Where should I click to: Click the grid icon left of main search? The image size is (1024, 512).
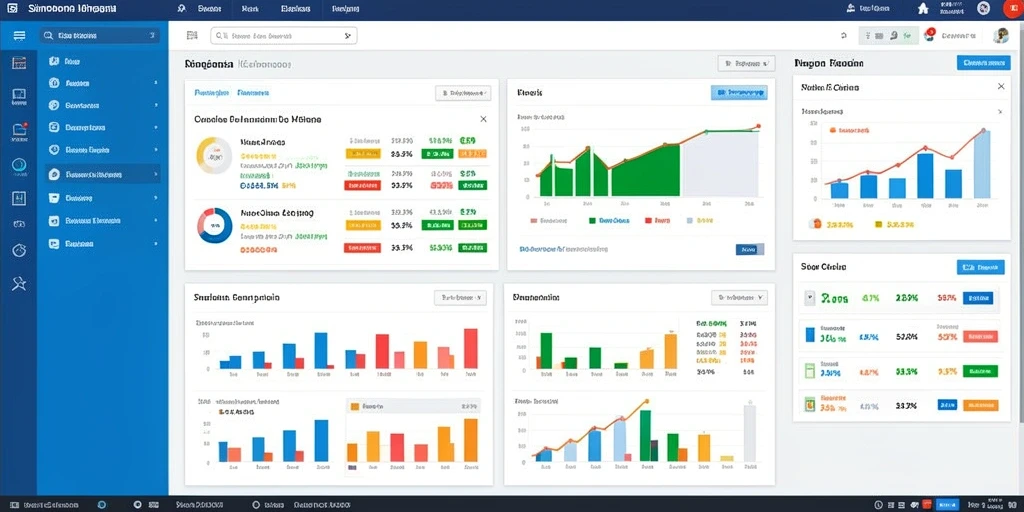pos(192,35)
